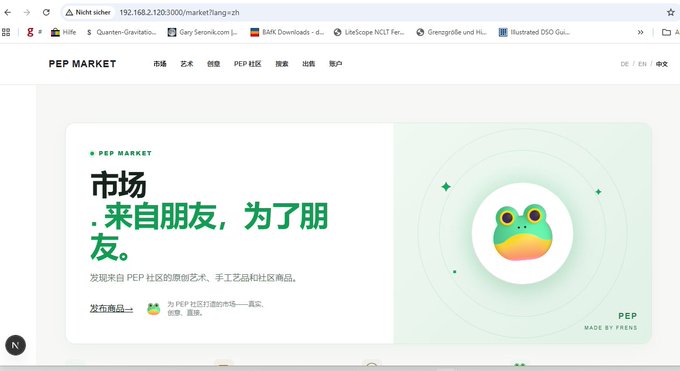Image resolution: width=680 pixels, height=371 pixels.
Task: Open the 'LiteScope NCLT Fer...' bookmark
Action: tap(369, 32)
